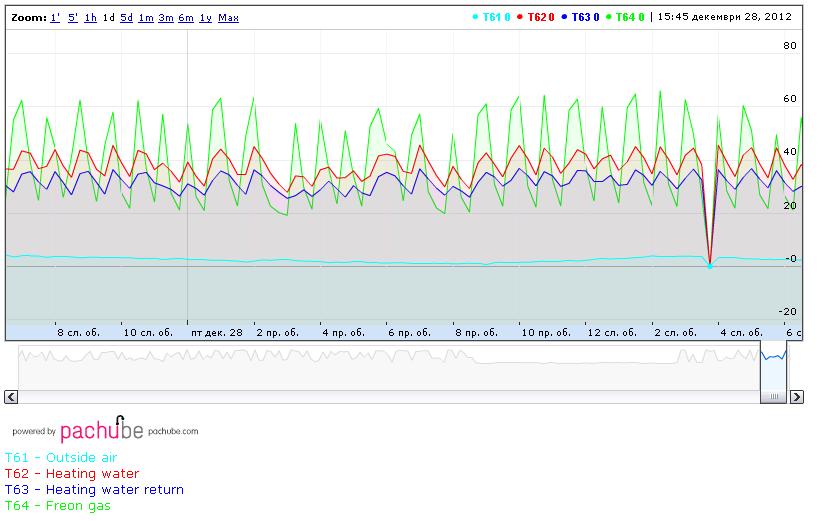Screen dimensions: 824x521
Task: Select the 6m zoom range
Action: tap(186, 18)
